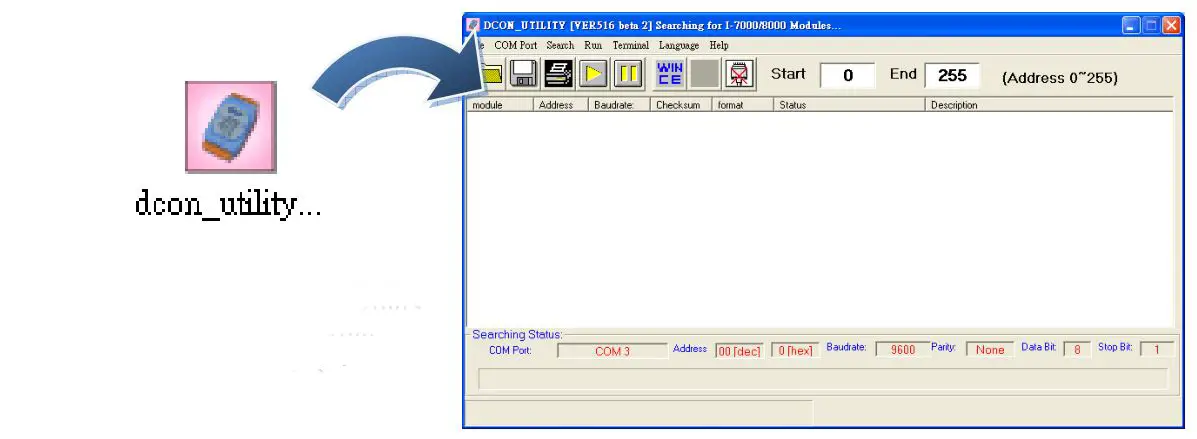
Task: Click the End address field showing 255
Action: (x=952, y=76)
